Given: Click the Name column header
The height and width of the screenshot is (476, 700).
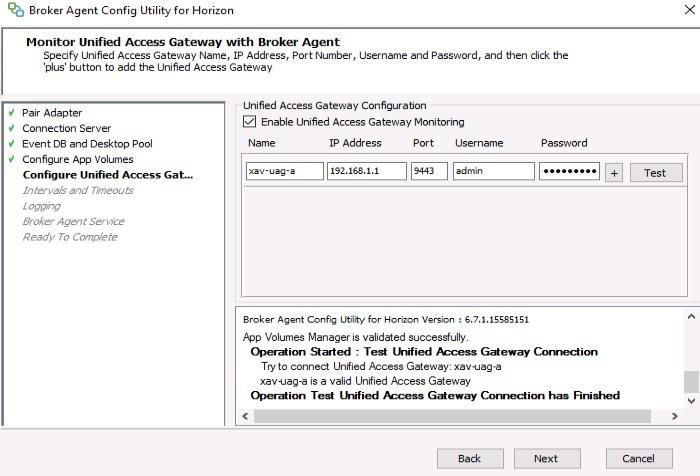Looking at the screenshot, I should (262, 143).
